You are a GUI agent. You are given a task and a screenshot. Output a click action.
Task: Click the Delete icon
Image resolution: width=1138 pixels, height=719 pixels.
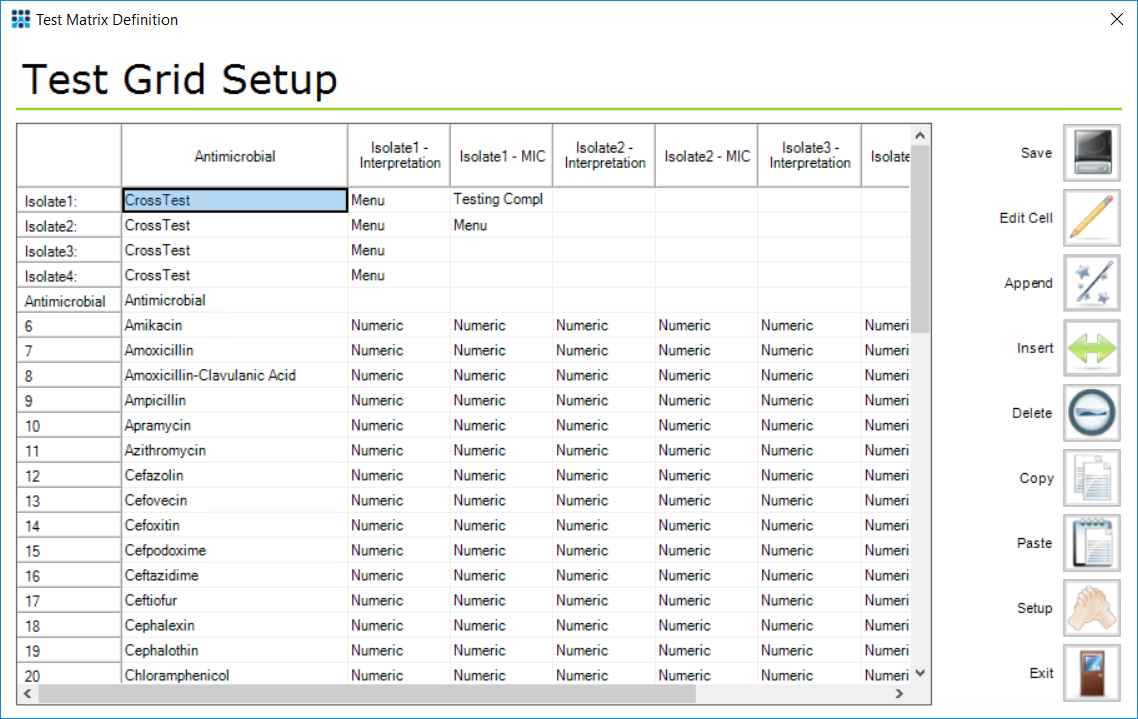click(x=1091, y=413)
